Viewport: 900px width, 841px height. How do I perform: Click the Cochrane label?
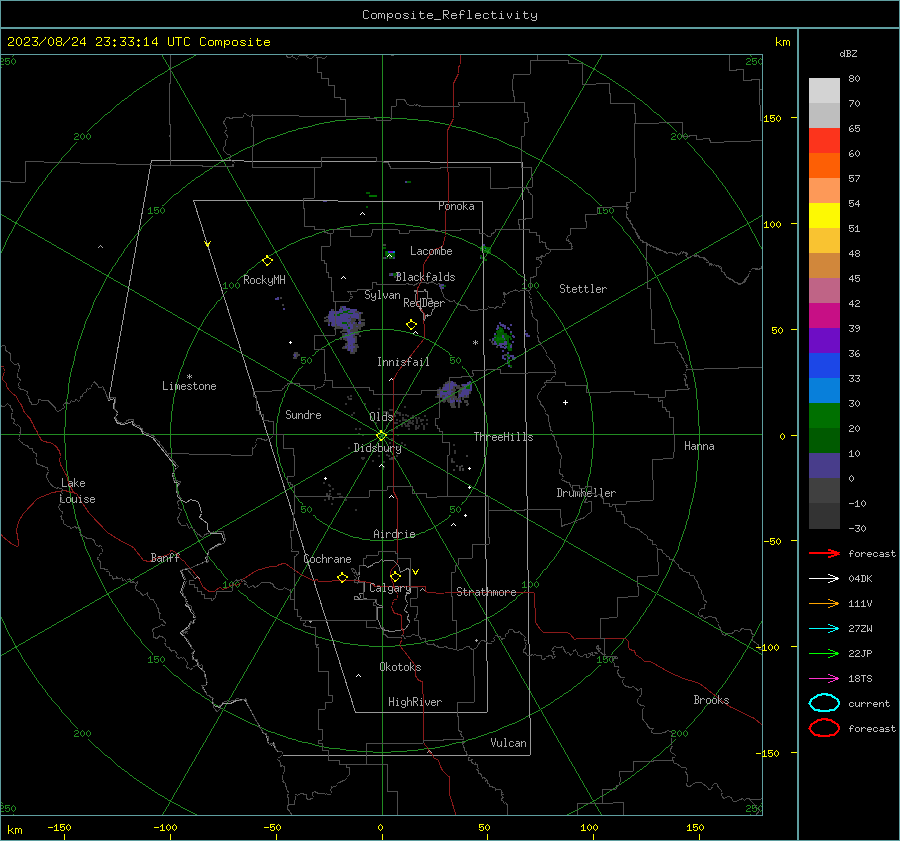click(x=327, y=559)
